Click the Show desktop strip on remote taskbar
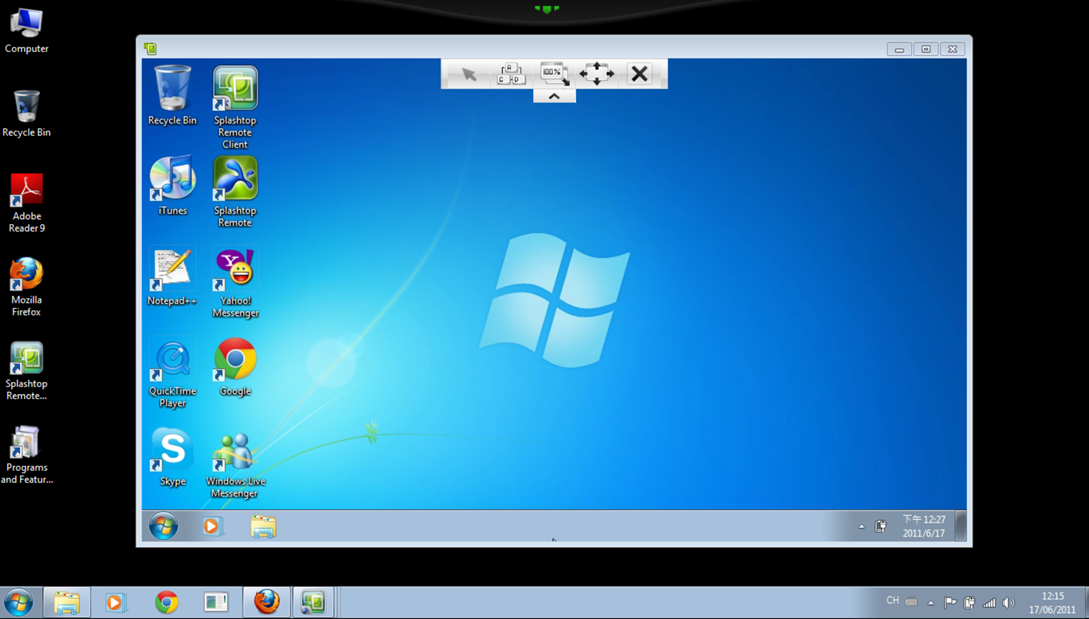Viewport: 1089px width, 619px height. pyautogui.click(x=961, y=526)
